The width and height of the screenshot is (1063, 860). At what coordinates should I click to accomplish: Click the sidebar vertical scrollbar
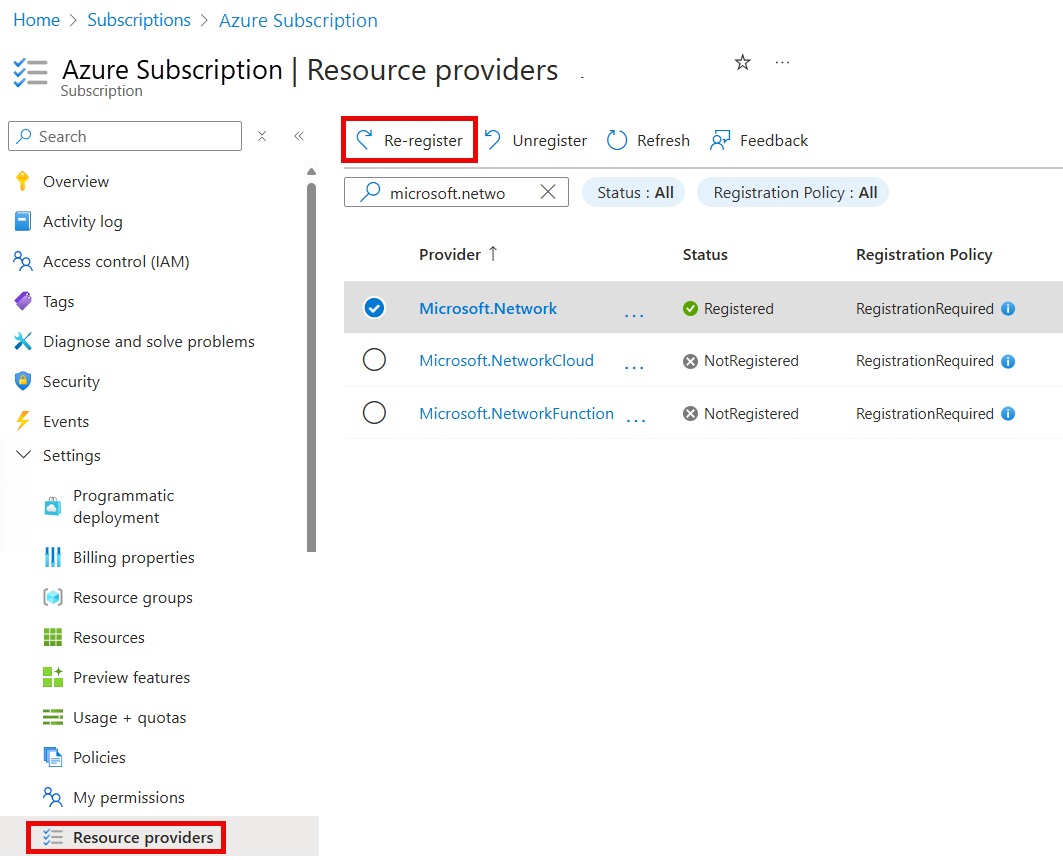311,367
